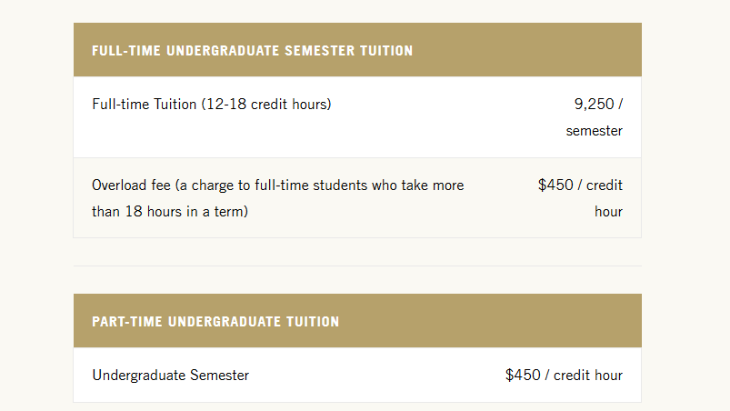Viewport: 730px width, 411px height.
Task: Click the word "FULL-TIME" in the first header
Action: point(127,51)
